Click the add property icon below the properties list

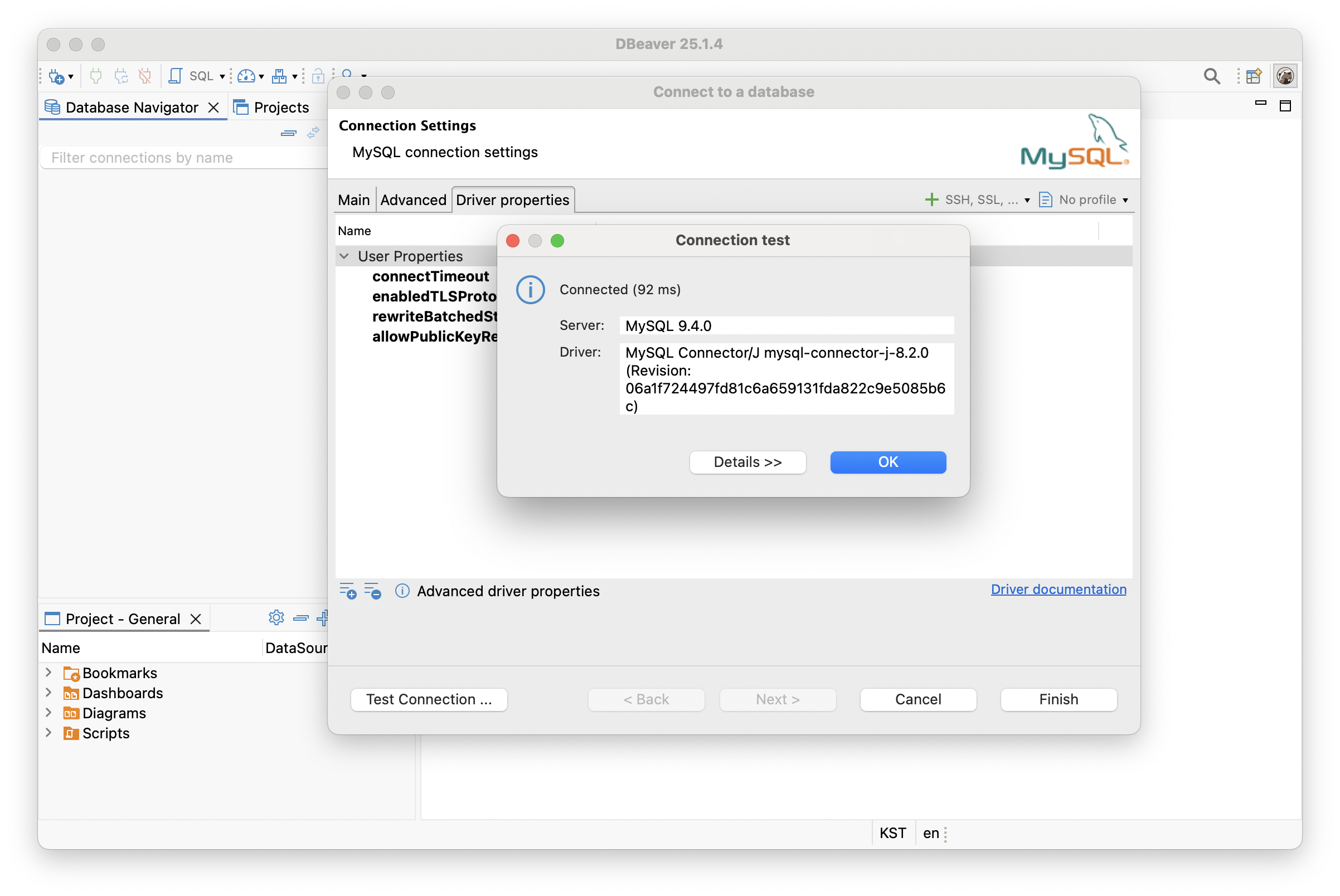point(348,591)
